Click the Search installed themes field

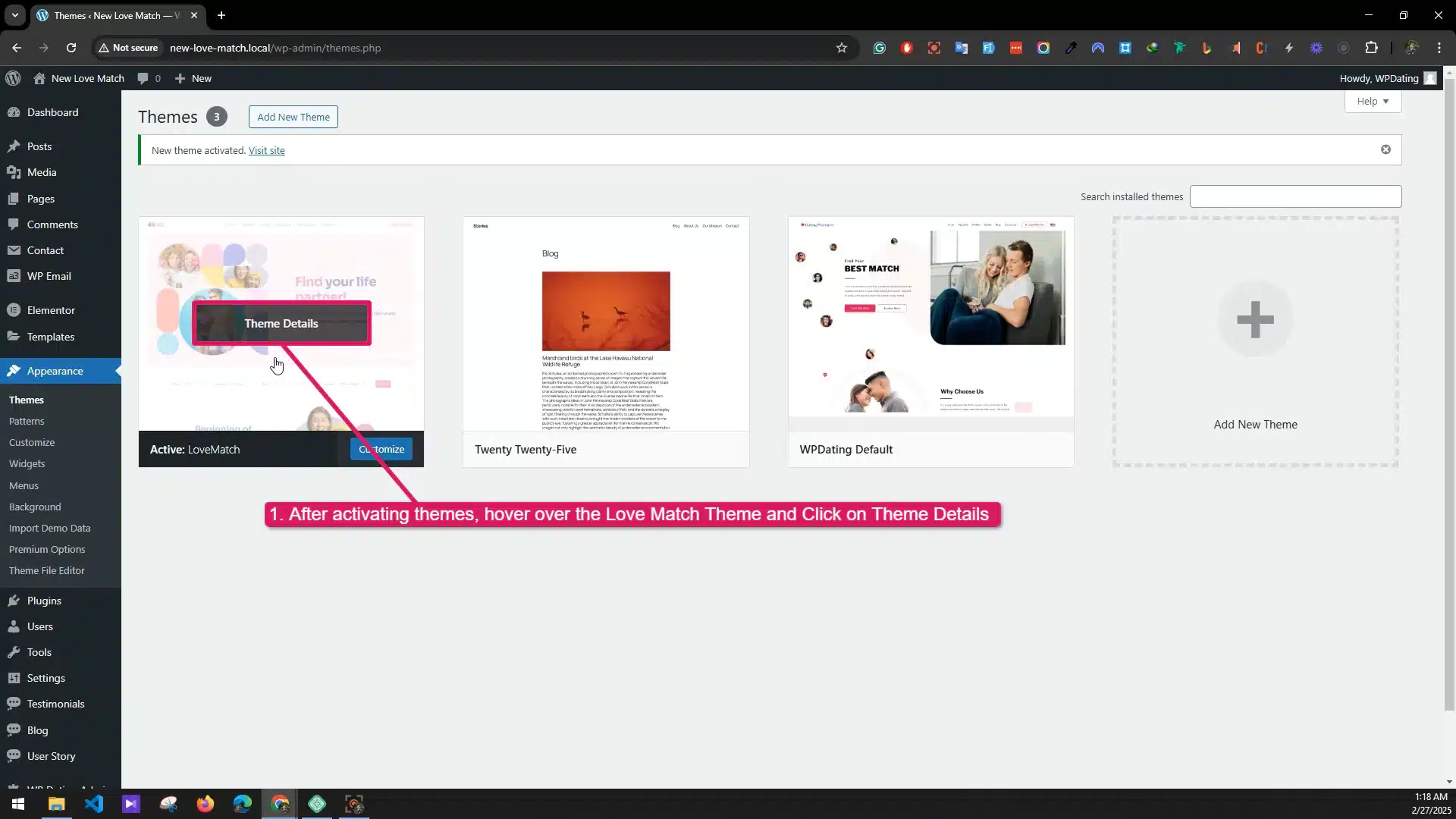pyautogui.click(x=1295, y=196)
